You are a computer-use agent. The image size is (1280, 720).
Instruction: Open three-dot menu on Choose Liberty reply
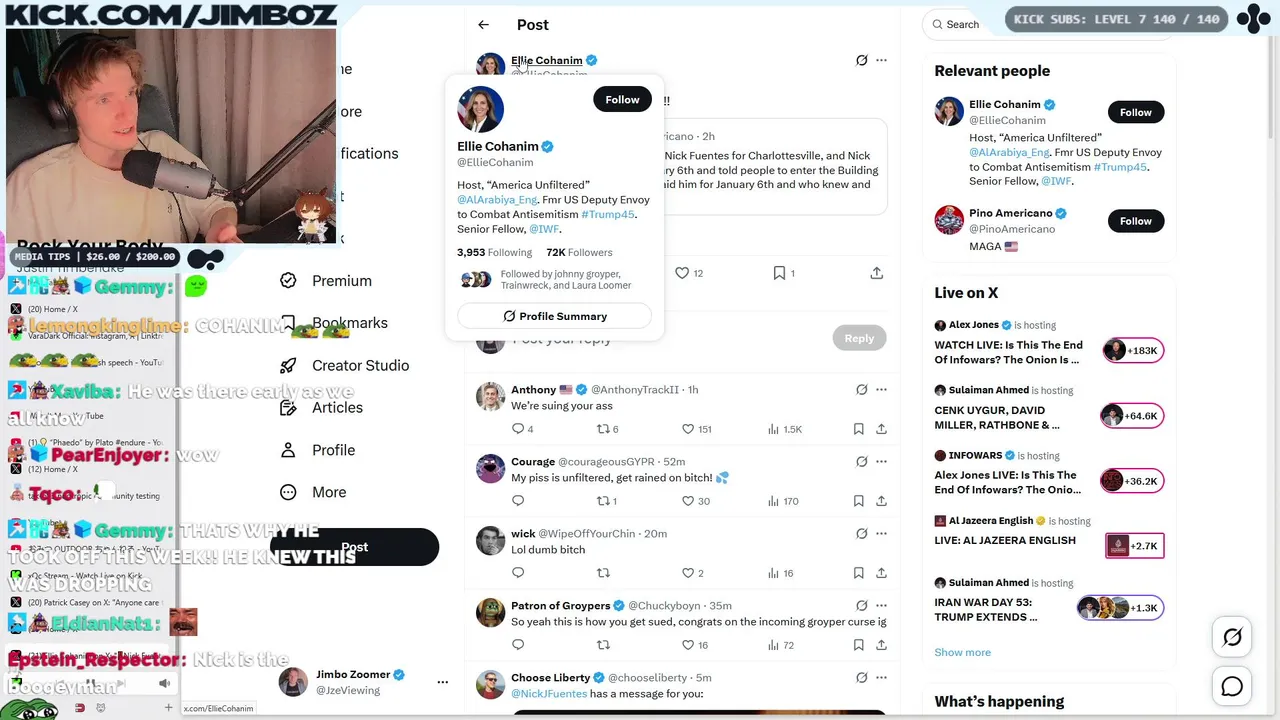tap(881, 677)
